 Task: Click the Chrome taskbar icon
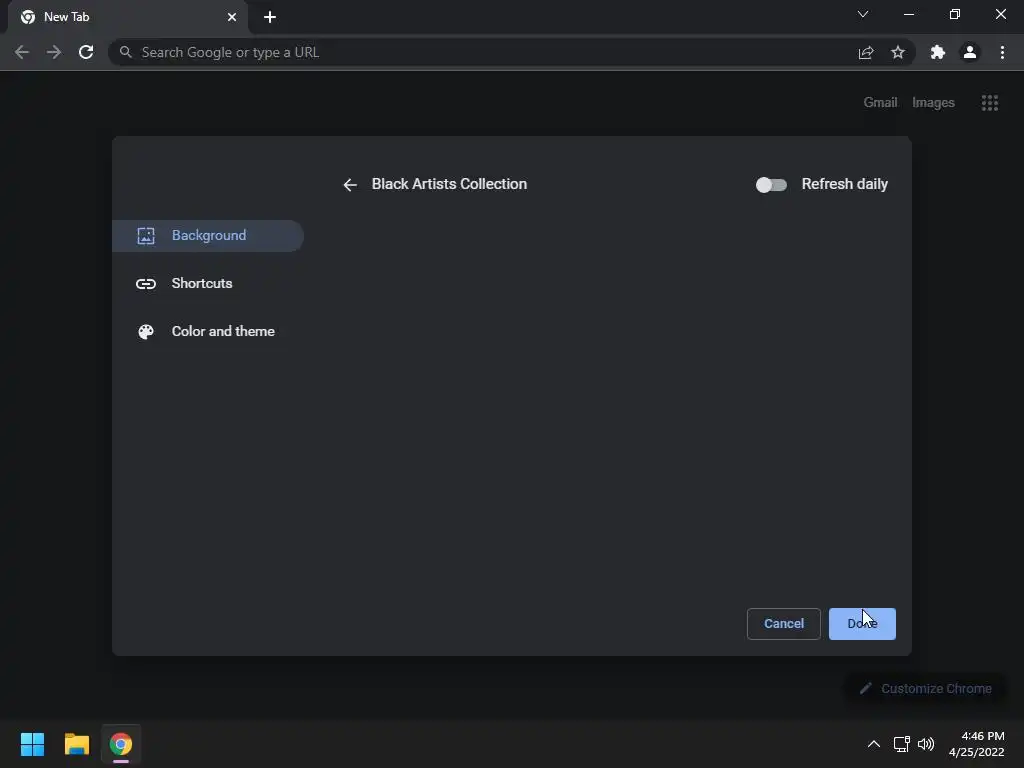click(x=121, y=744)
